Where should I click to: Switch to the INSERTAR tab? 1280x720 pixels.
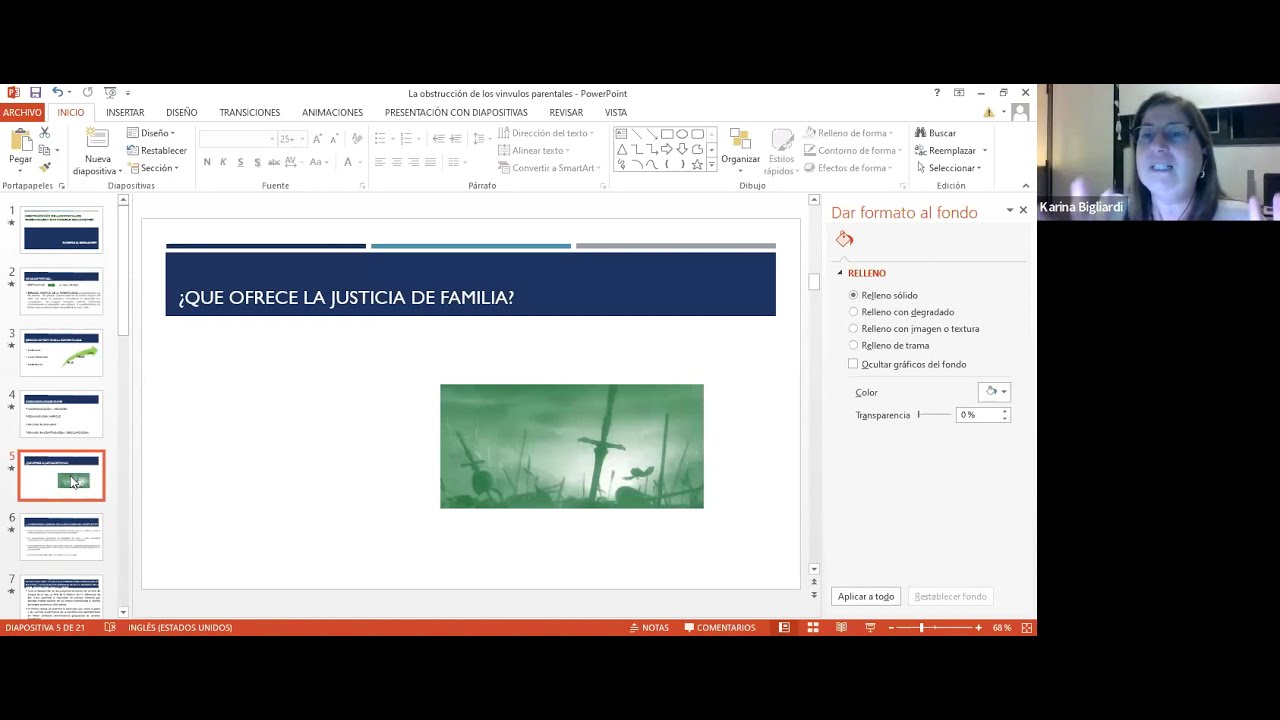click(x=125, y=113)
